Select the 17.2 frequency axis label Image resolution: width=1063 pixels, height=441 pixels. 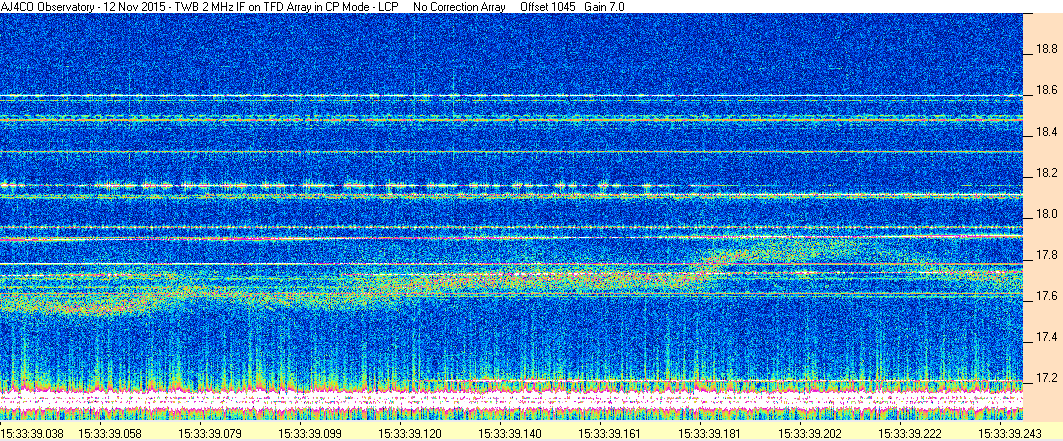point(1045,378)
